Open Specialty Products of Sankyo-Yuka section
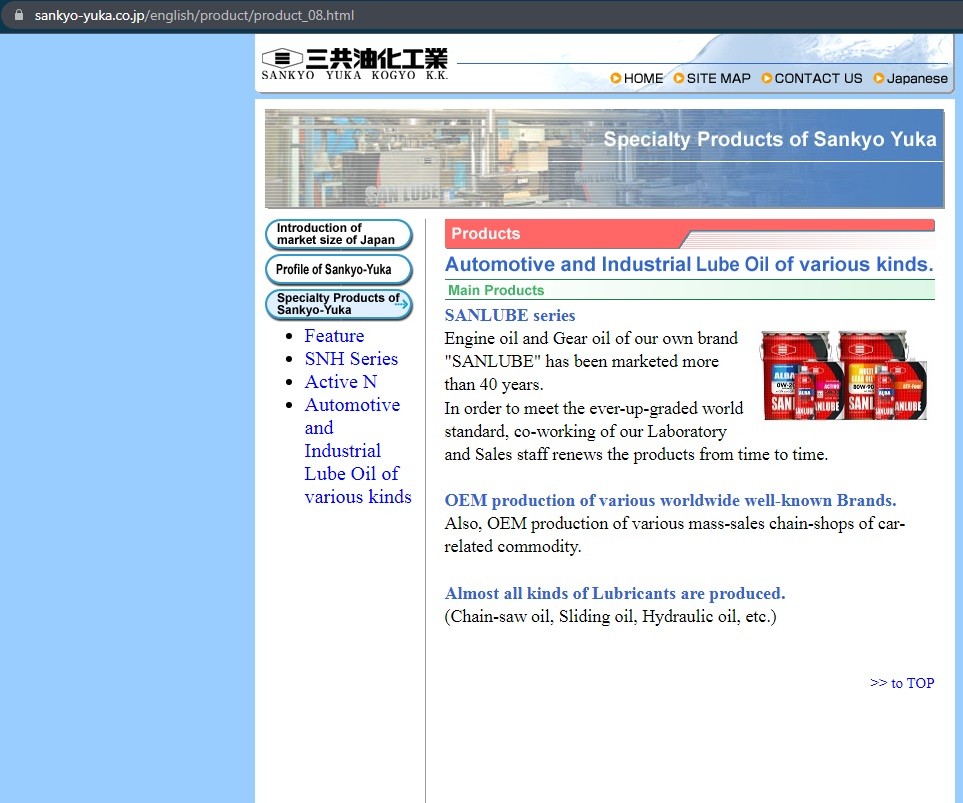Viewport: 963px width, 803px height. click(x=338, y=304)
